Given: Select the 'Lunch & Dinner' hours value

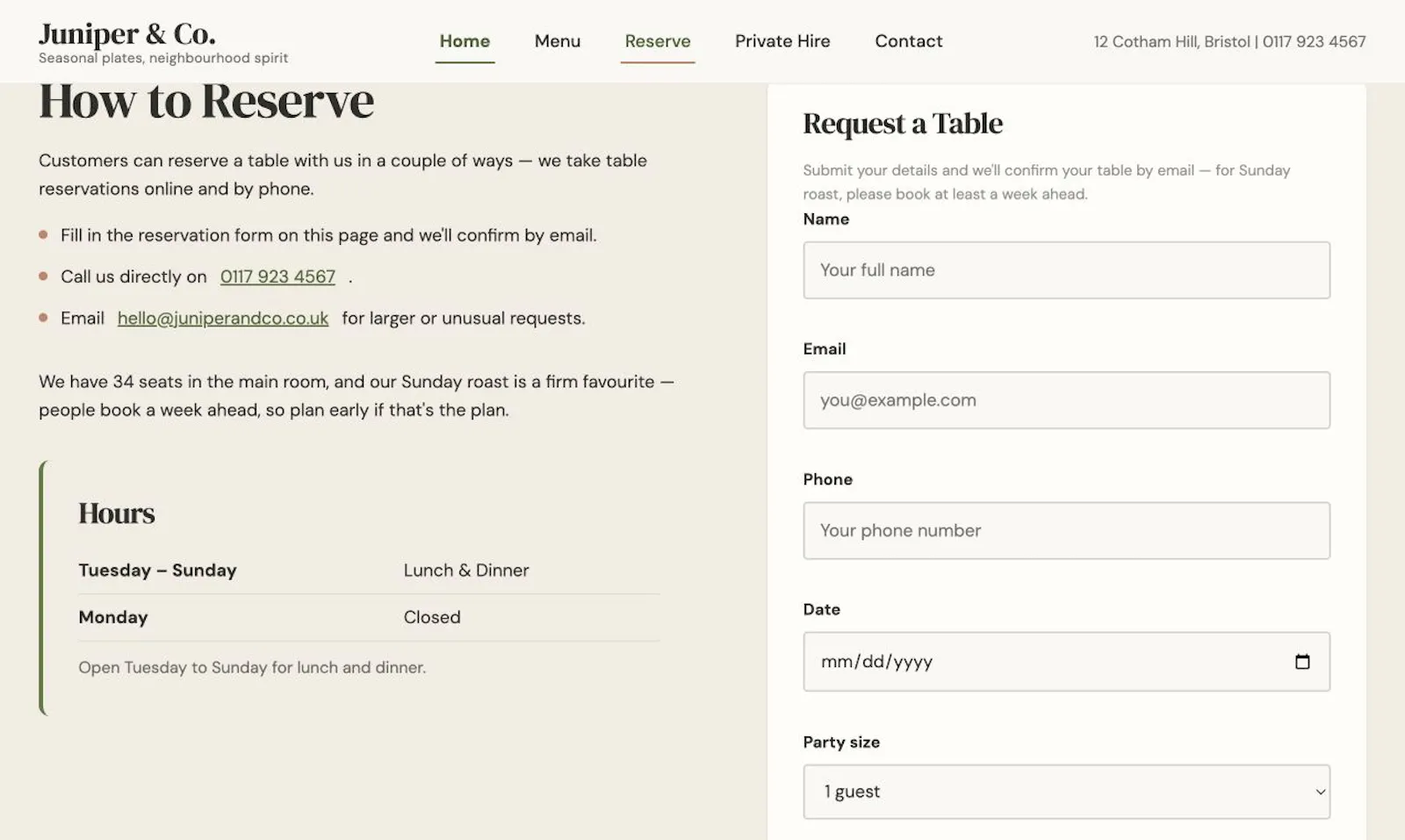Looking at the screenshot, I should click(466, 571).
